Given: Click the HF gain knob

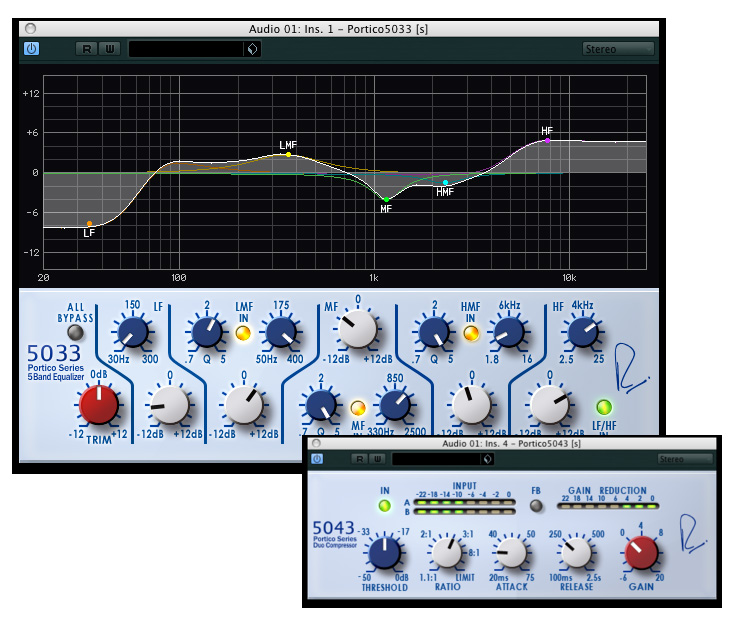Looking at the screenshot, I should (x=550, y=405).
